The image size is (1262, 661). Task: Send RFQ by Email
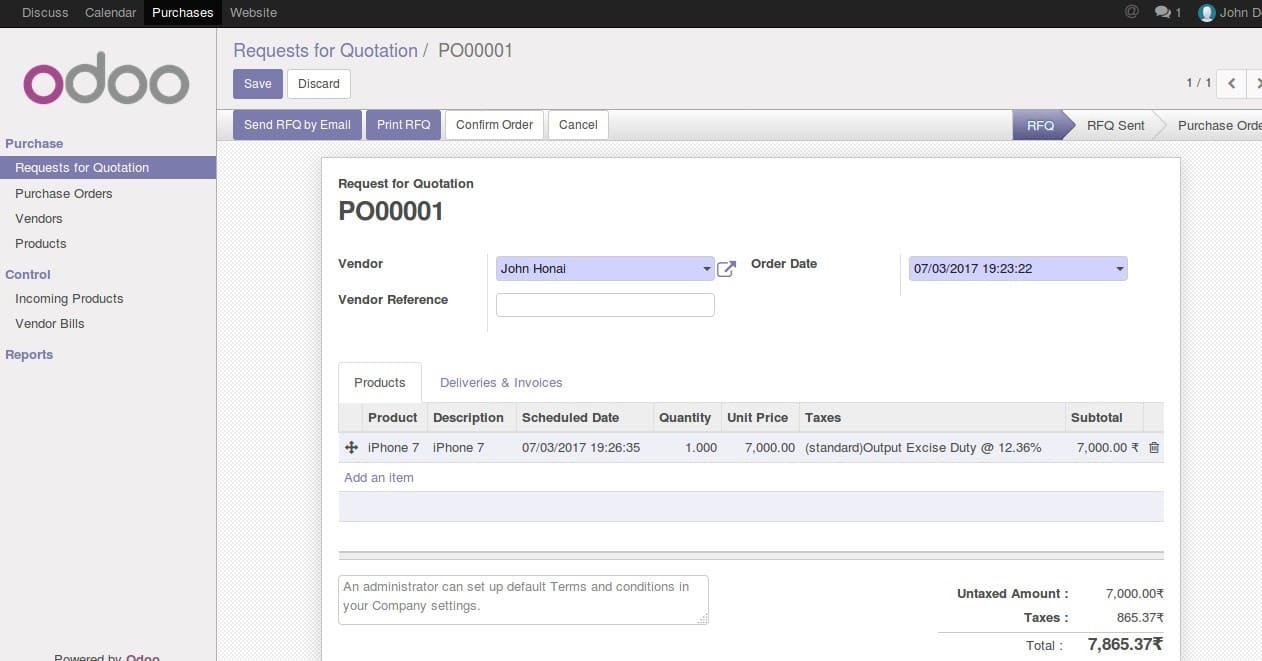pos(297,125)
